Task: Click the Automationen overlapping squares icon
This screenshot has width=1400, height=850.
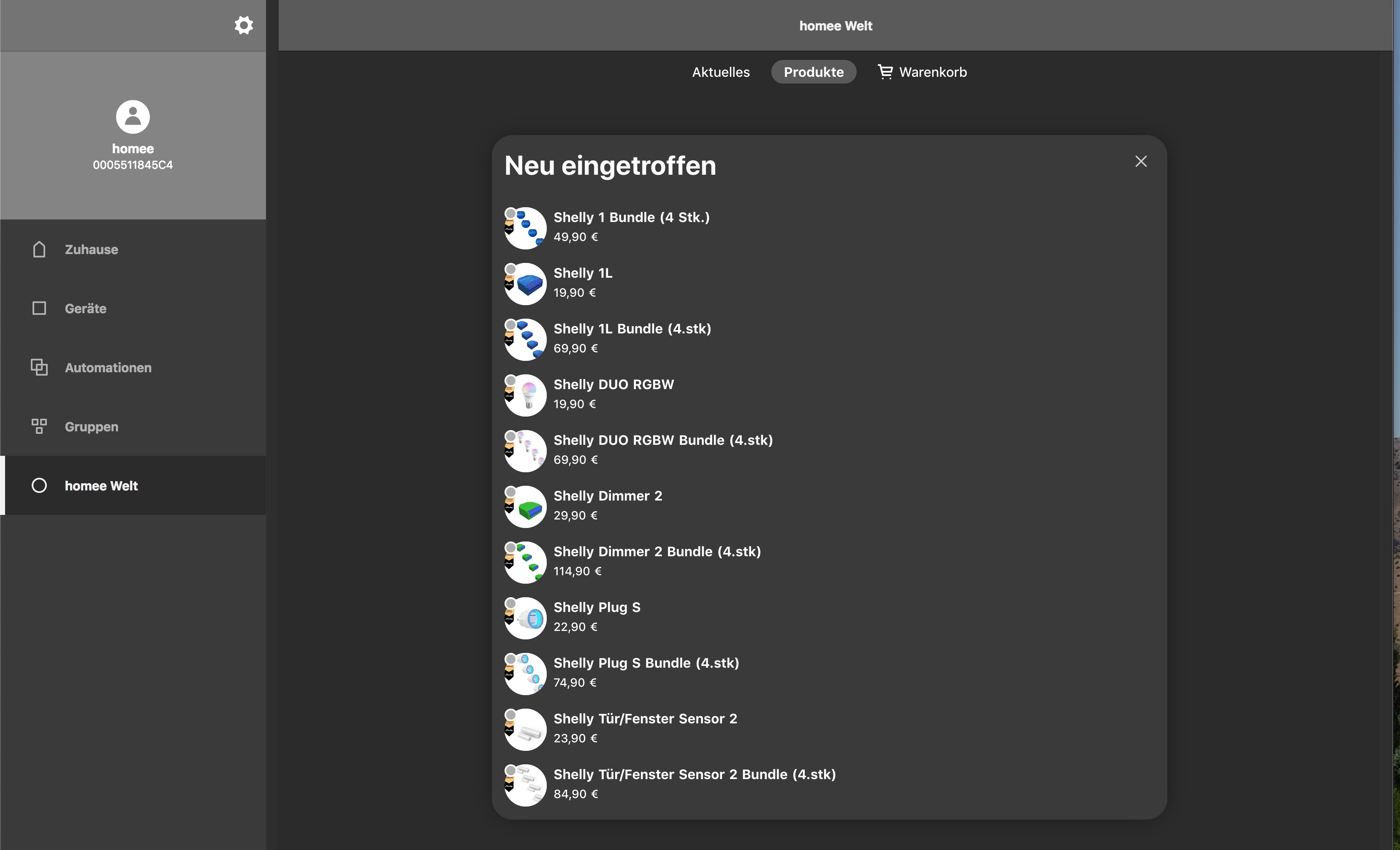Action: pyautogui.click(x=39, y=367)
